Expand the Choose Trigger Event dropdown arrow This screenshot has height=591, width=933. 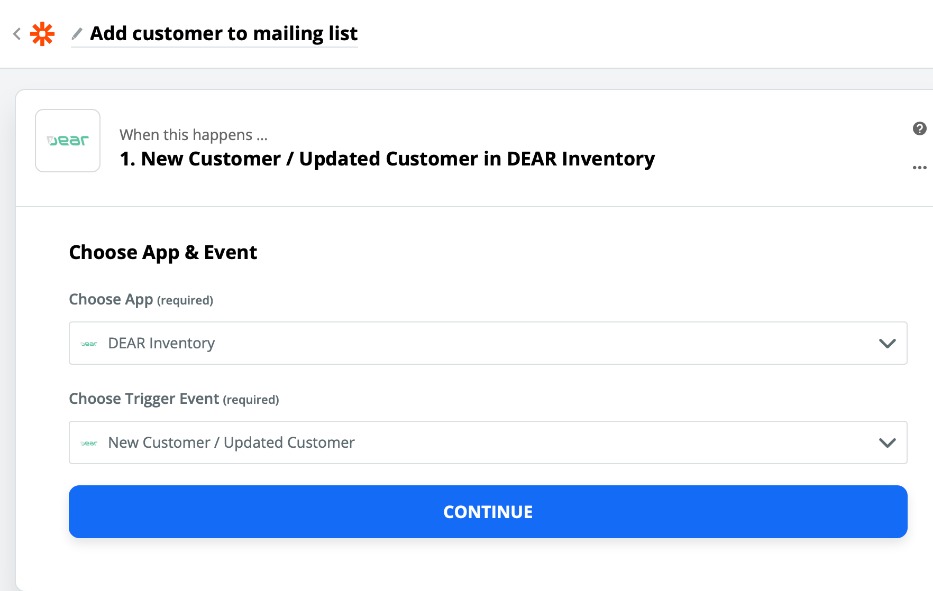click(886, 442)
